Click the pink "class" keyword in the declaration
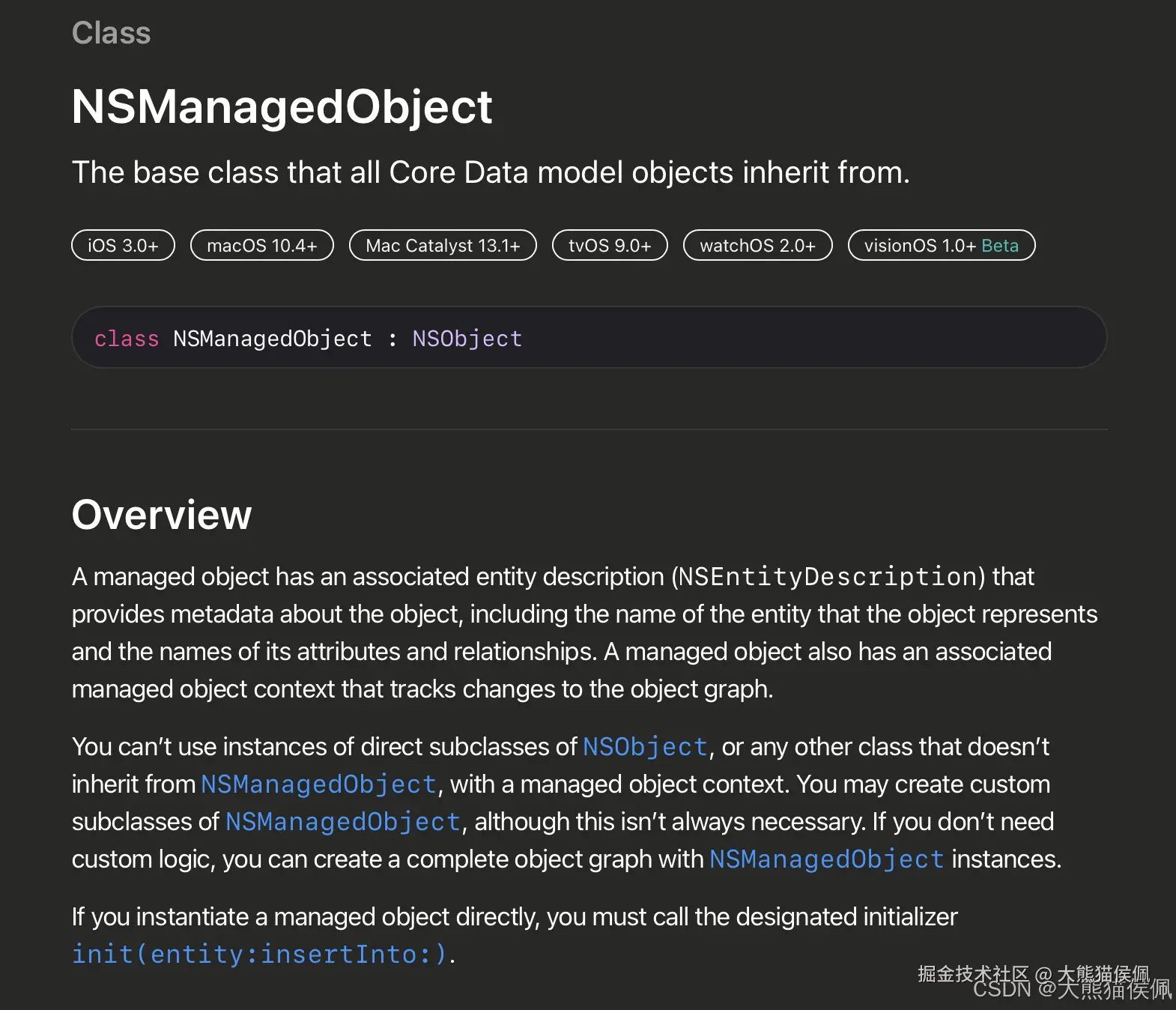The height and width of the screenshot is (1010, 1176). (x=127, y=339)
